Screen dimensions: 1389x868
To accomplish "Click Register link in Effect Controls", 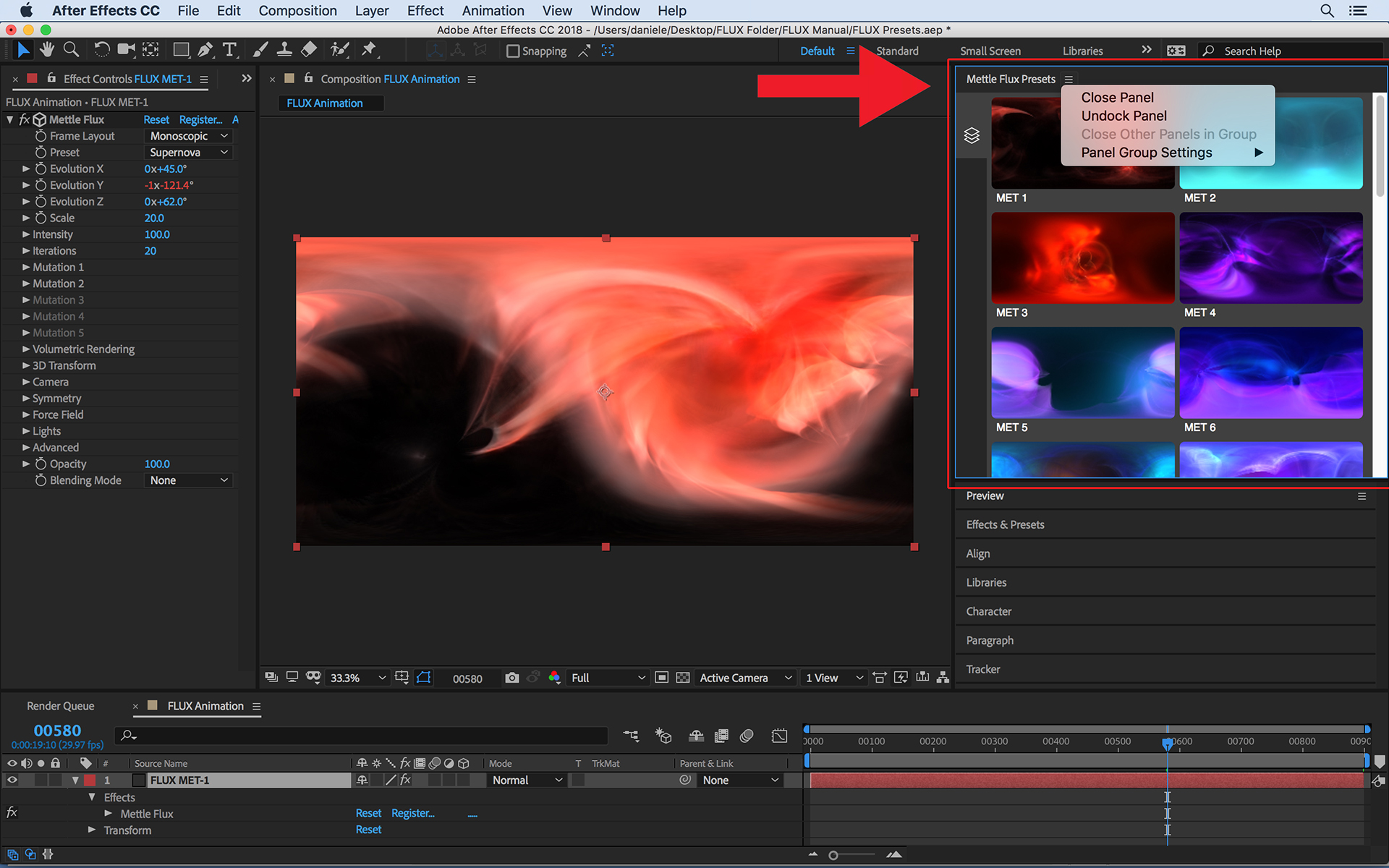I will click(x=200, y=119).
